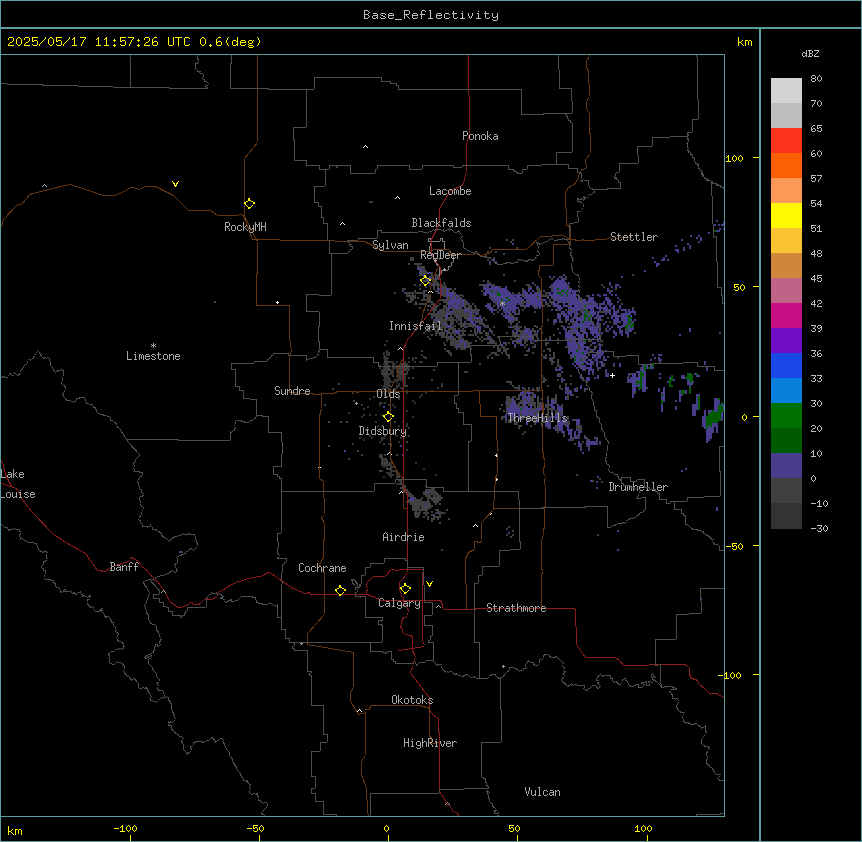Select the pink 45-42 dBZ legend swatch
This screenshot has height=842, width=862.
click(x=786, y=290)
